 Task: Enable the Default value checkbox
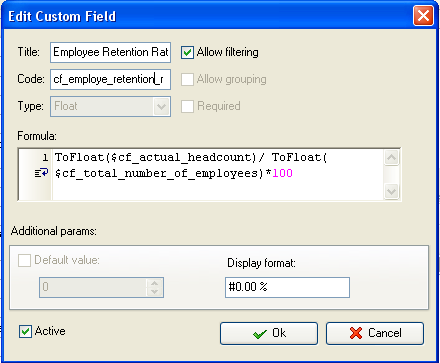24,260
